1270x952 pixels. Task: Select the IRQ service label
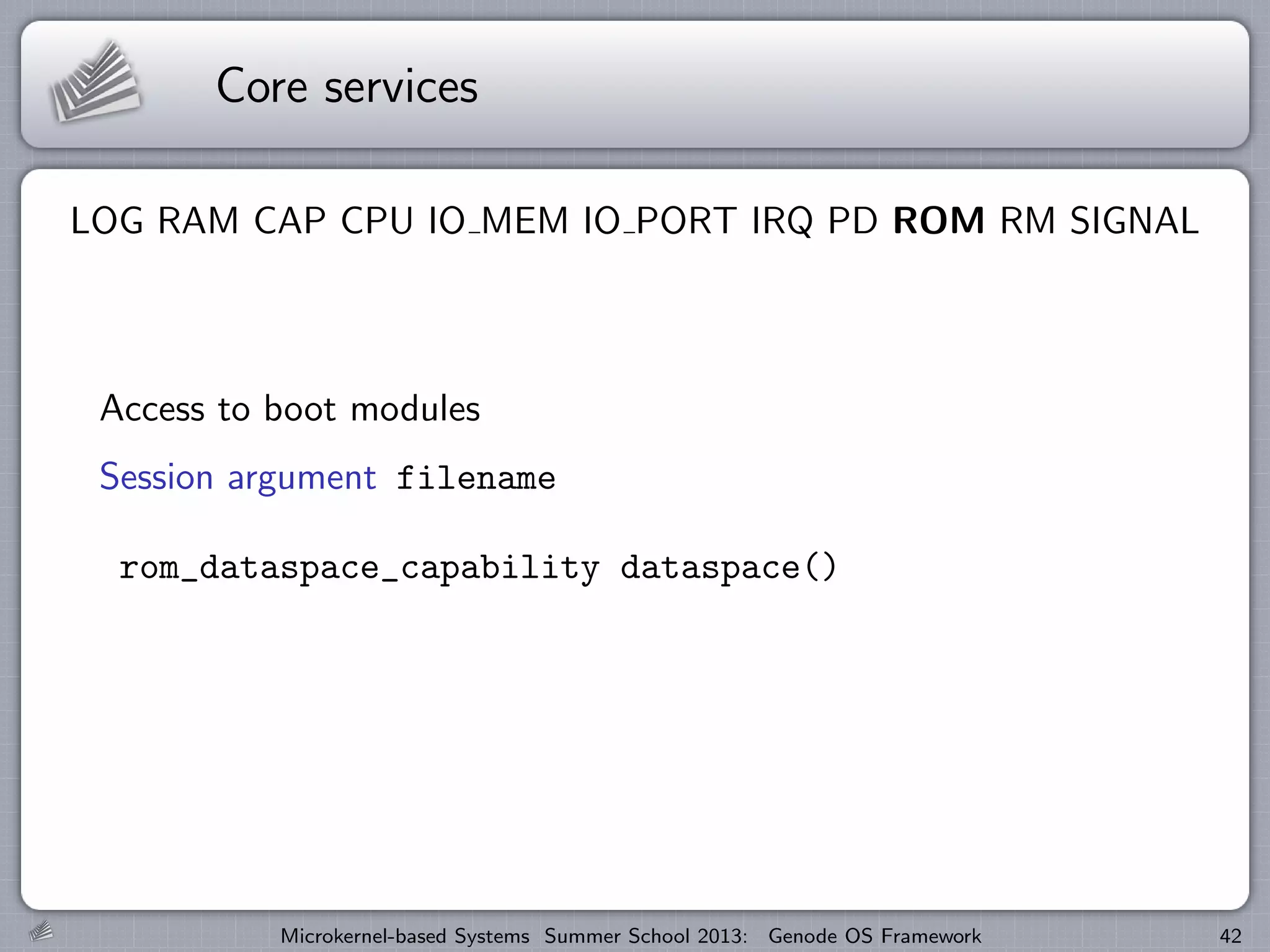pos(782,221)
